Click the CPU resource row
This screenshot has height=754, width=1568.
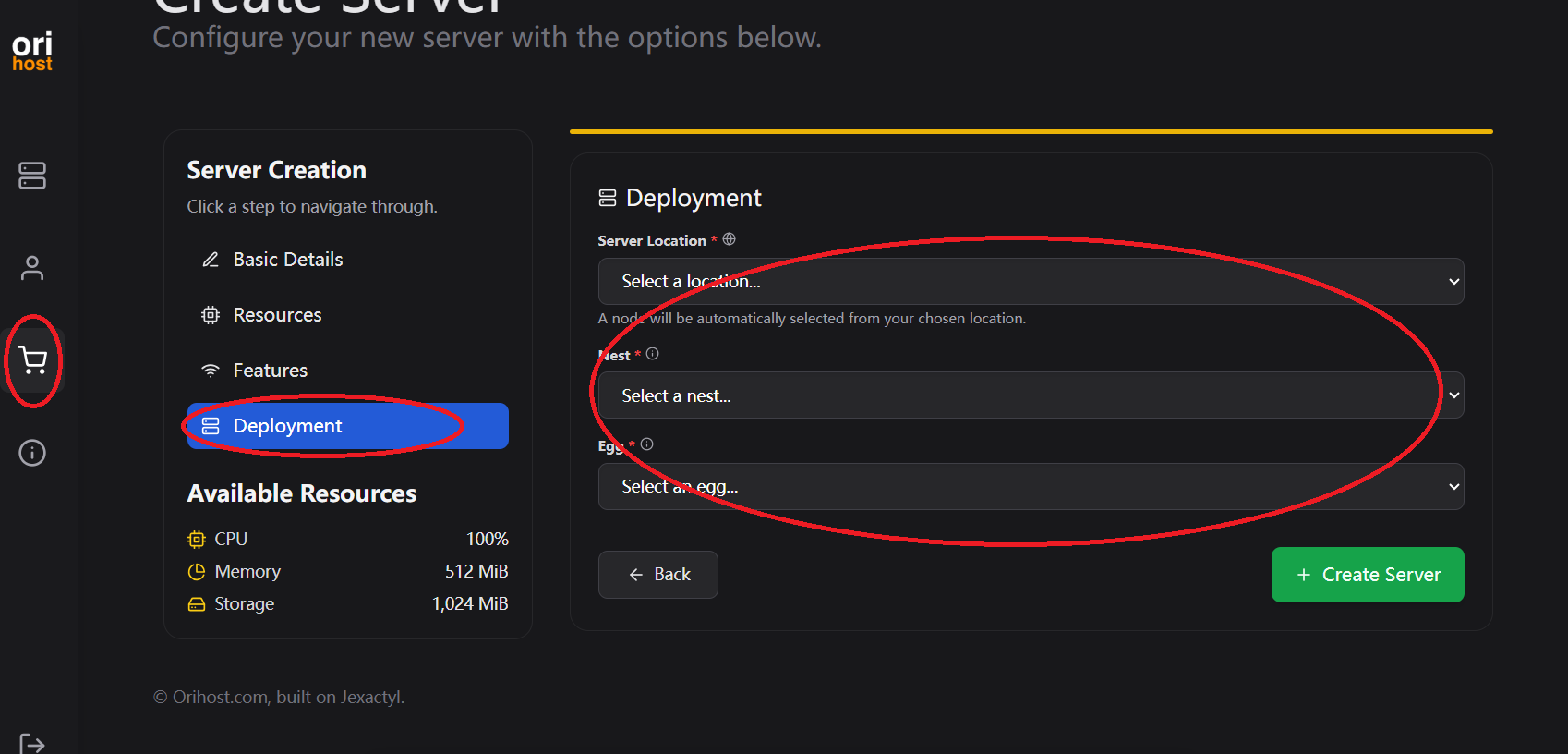click(x=347, y=539)
